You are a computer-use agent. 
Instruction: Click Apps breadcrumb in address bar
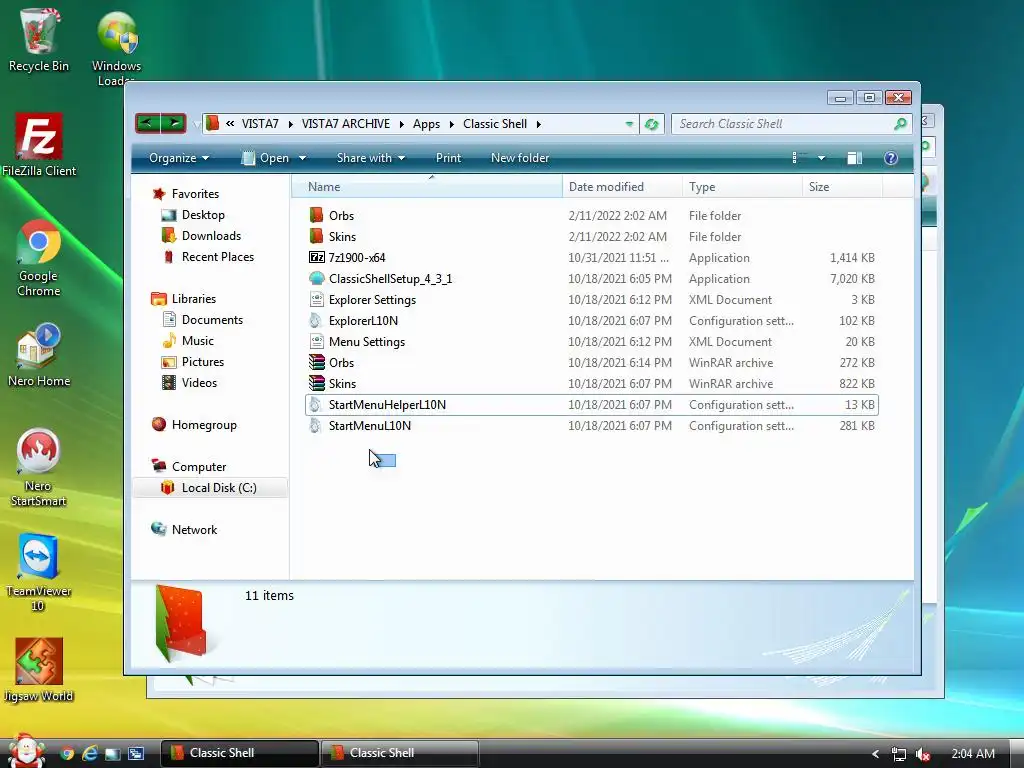click(x=426, y=124)
